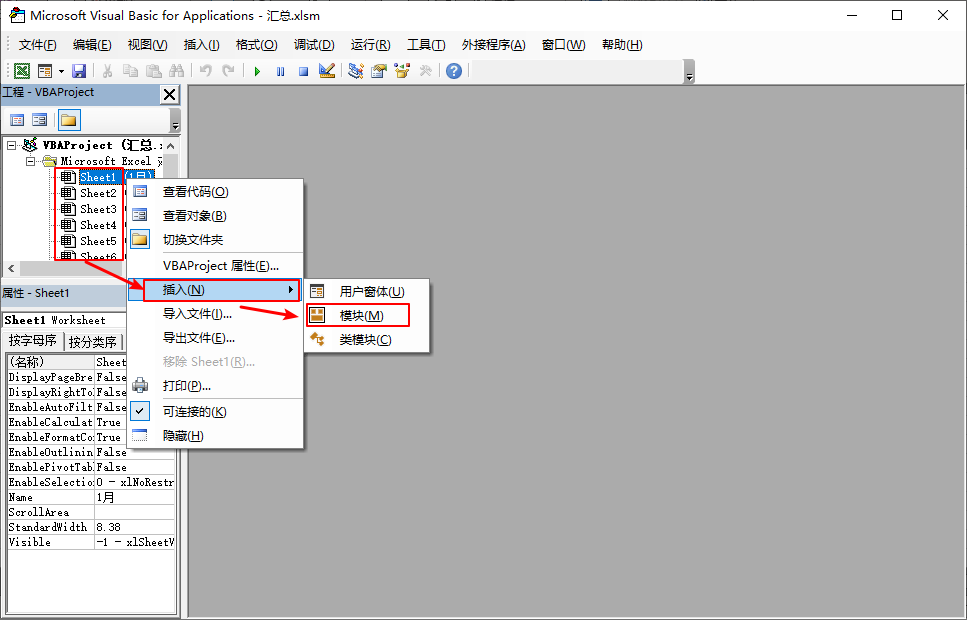Switch to the Microsoft Excel view icon
The image size is (967, 620).
[x=22, y=71]
